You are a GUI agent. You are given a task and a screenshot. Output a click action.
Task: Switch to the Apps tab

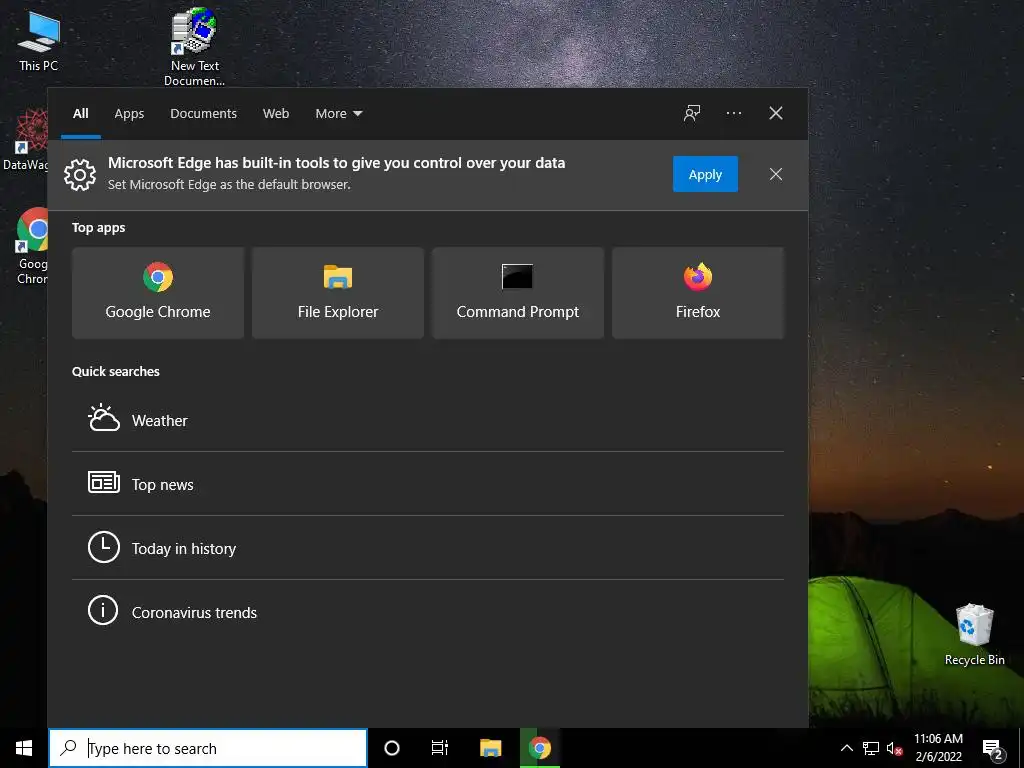(129, 113)
